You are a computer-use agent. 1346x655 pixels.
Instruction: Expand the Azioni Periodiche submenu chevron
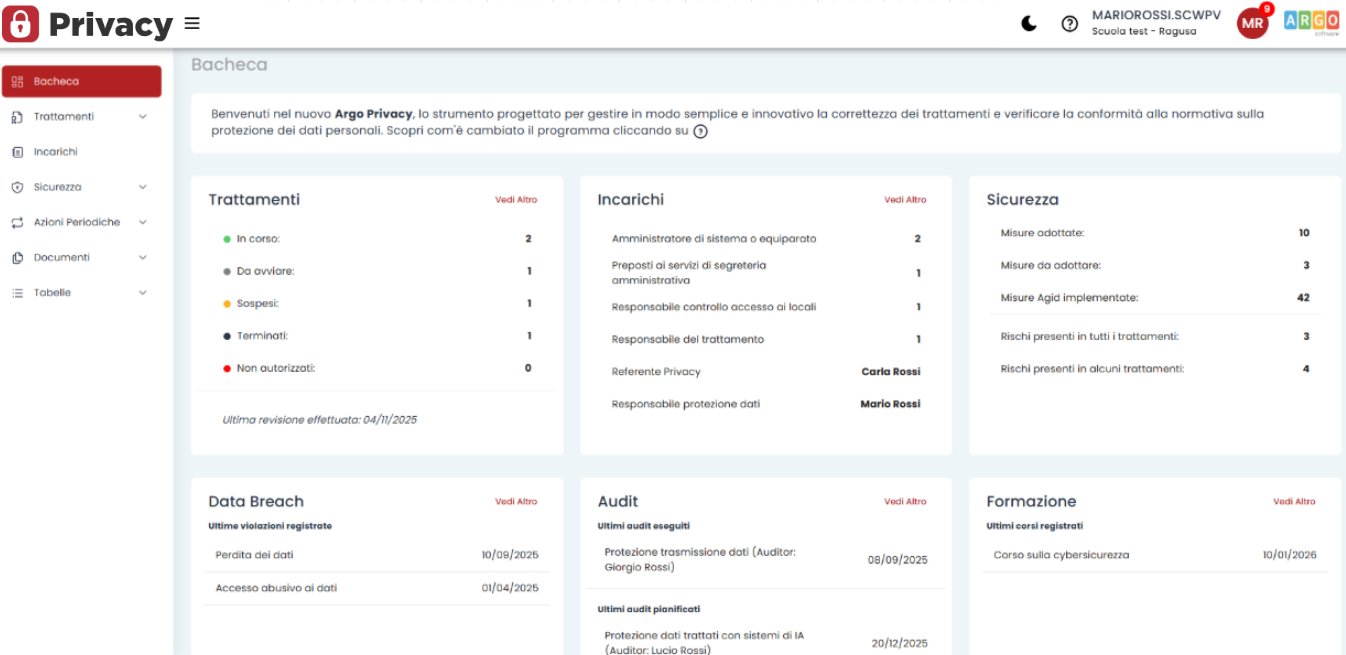142,222
